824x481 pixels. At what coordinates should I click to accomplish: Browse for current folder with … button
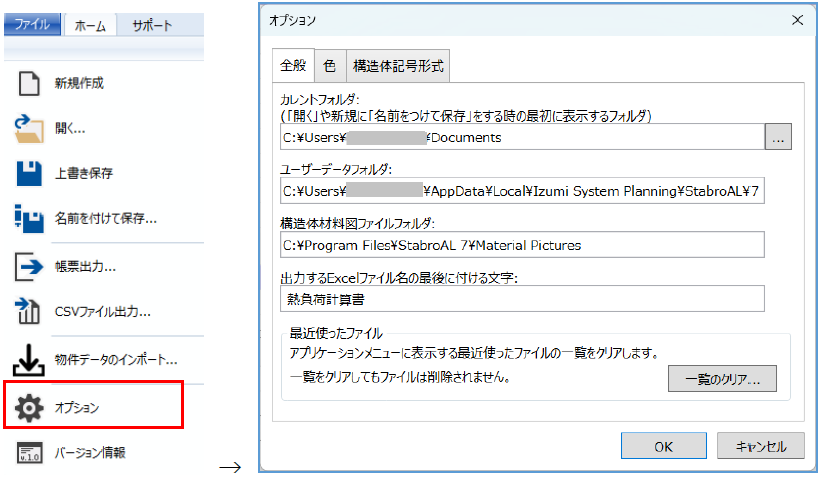778,137
